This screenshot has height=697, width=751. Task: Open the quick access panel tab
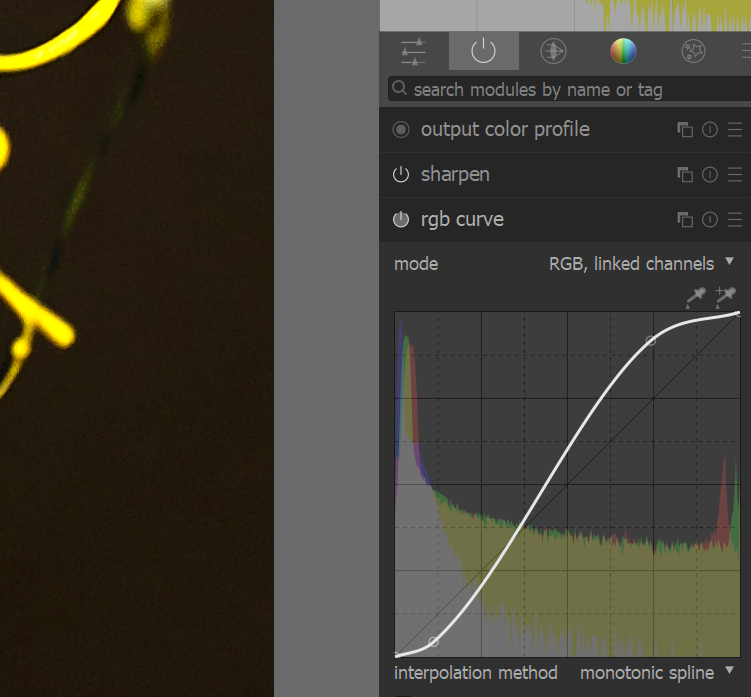click(x=413, y=51)
